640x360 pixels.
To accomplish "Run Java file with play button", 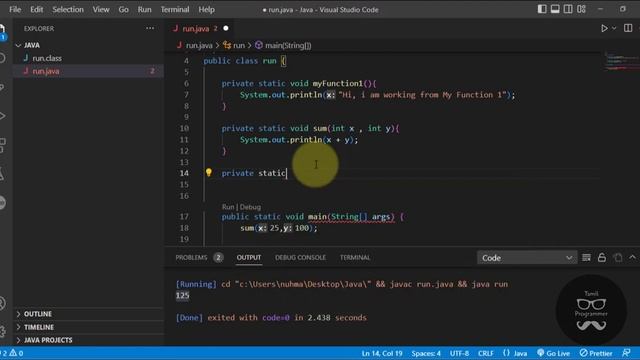I will tap(604, 28).
